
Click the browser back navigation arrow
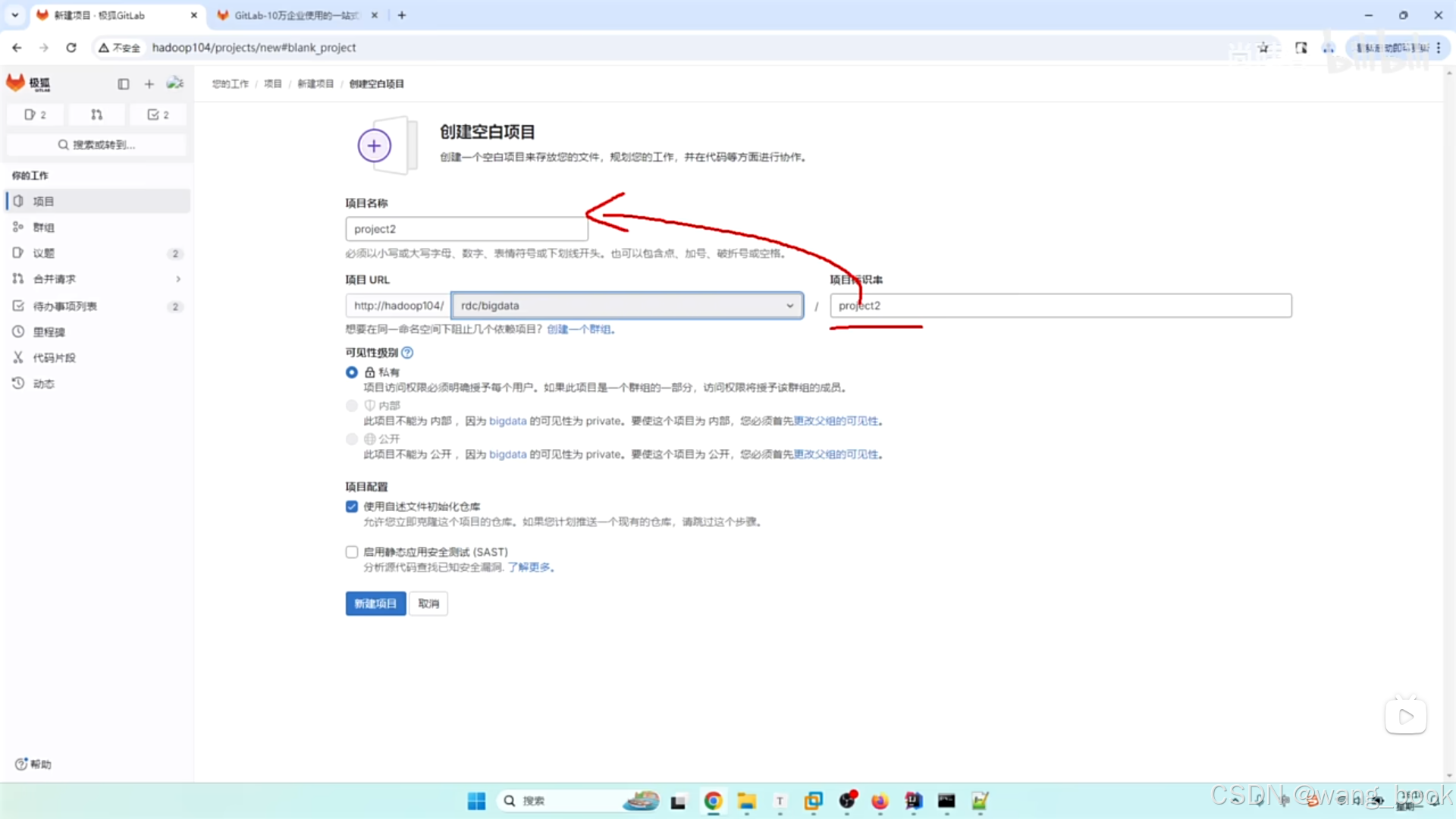click(x=17, y=47)
